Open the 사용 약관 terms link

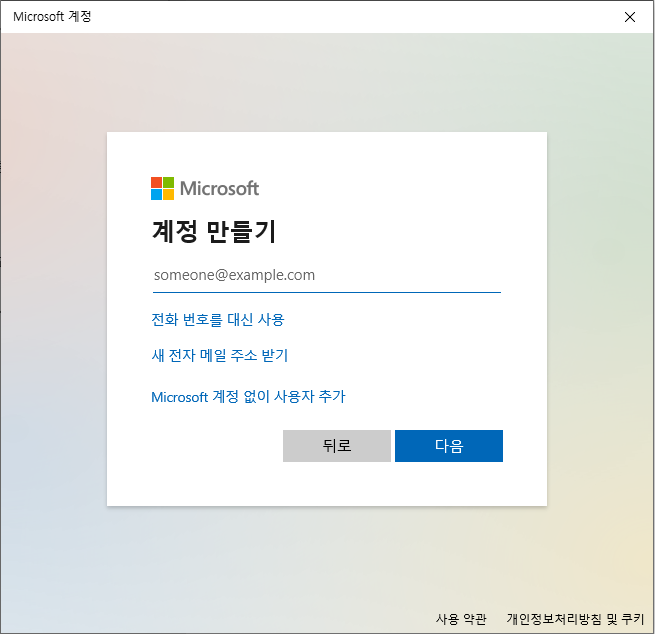(461, 619)
